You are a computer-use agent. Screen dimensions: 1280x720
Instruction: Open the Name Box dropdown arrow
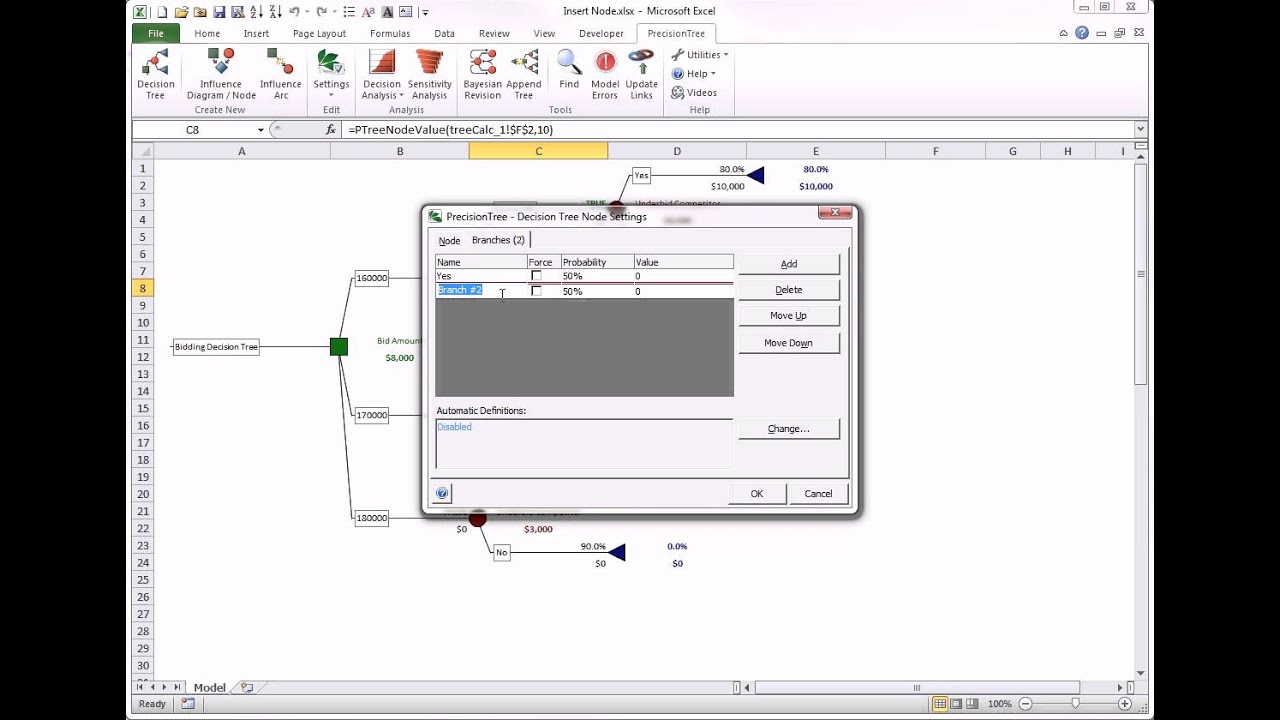(x=261, y=130)
